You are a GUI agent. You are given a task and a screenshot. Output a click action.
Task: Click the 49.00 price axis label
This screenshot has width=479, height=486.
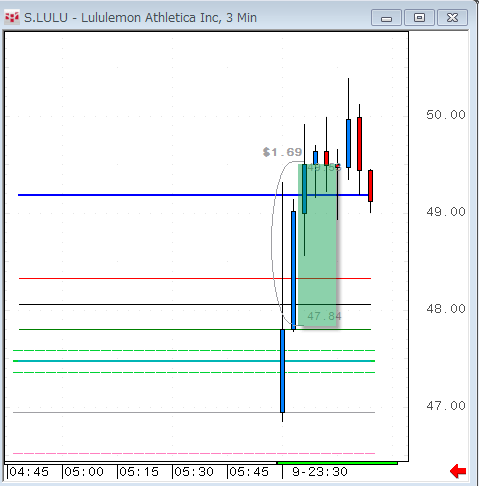pos(446,212)
